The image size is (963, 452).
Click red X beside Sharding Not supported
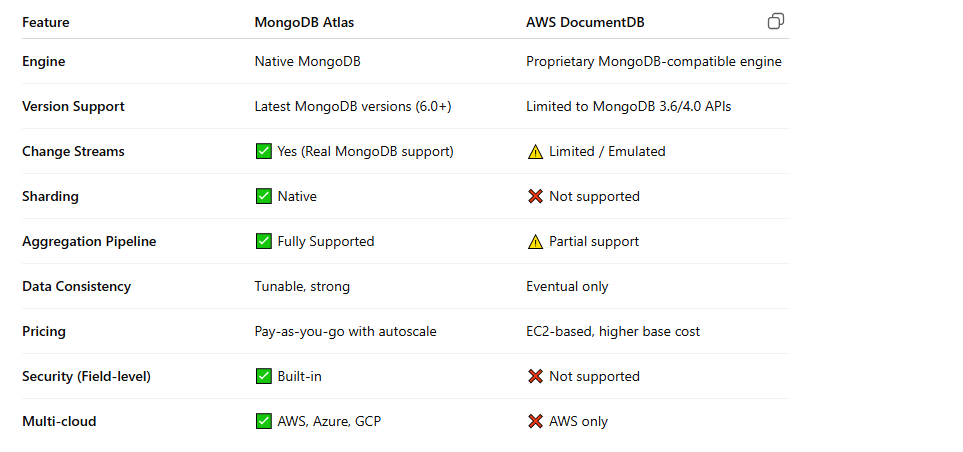click(535, 197)
